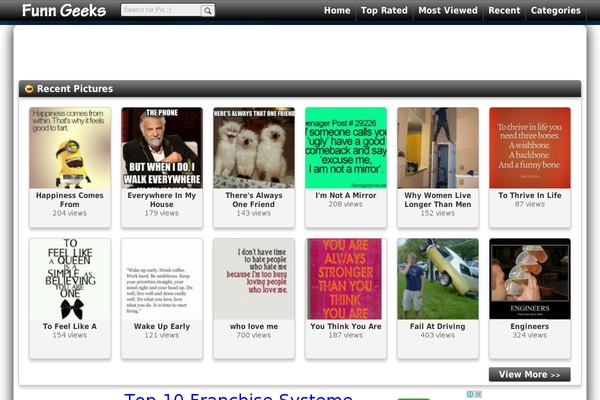This screenshot has height=400, width=600.
Task: Click the smiley icon beside Recent Pictures
Action: (x=29, y=89)
